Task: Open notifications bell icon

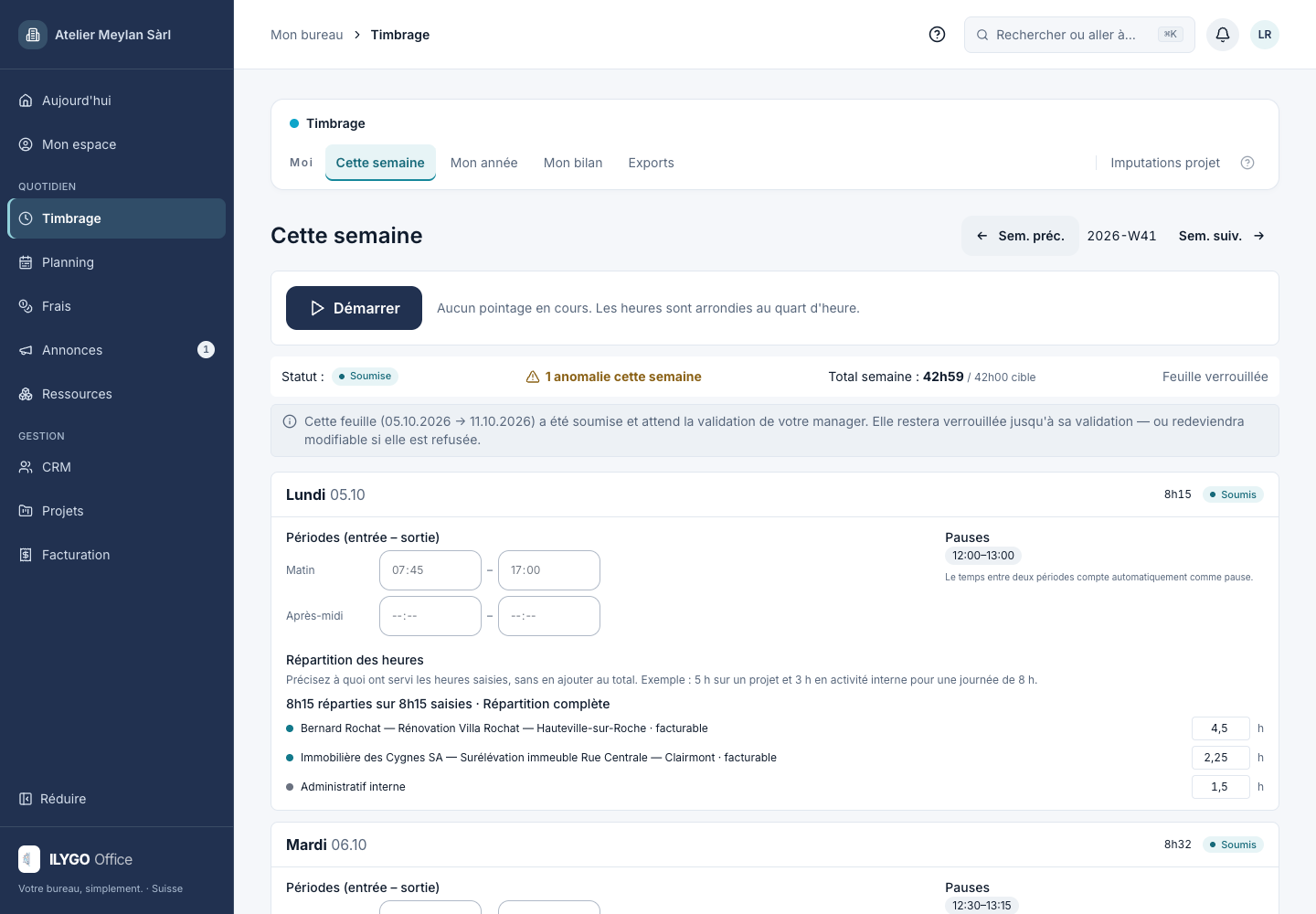Action: pyautogui.click(x=1223, y=35)
